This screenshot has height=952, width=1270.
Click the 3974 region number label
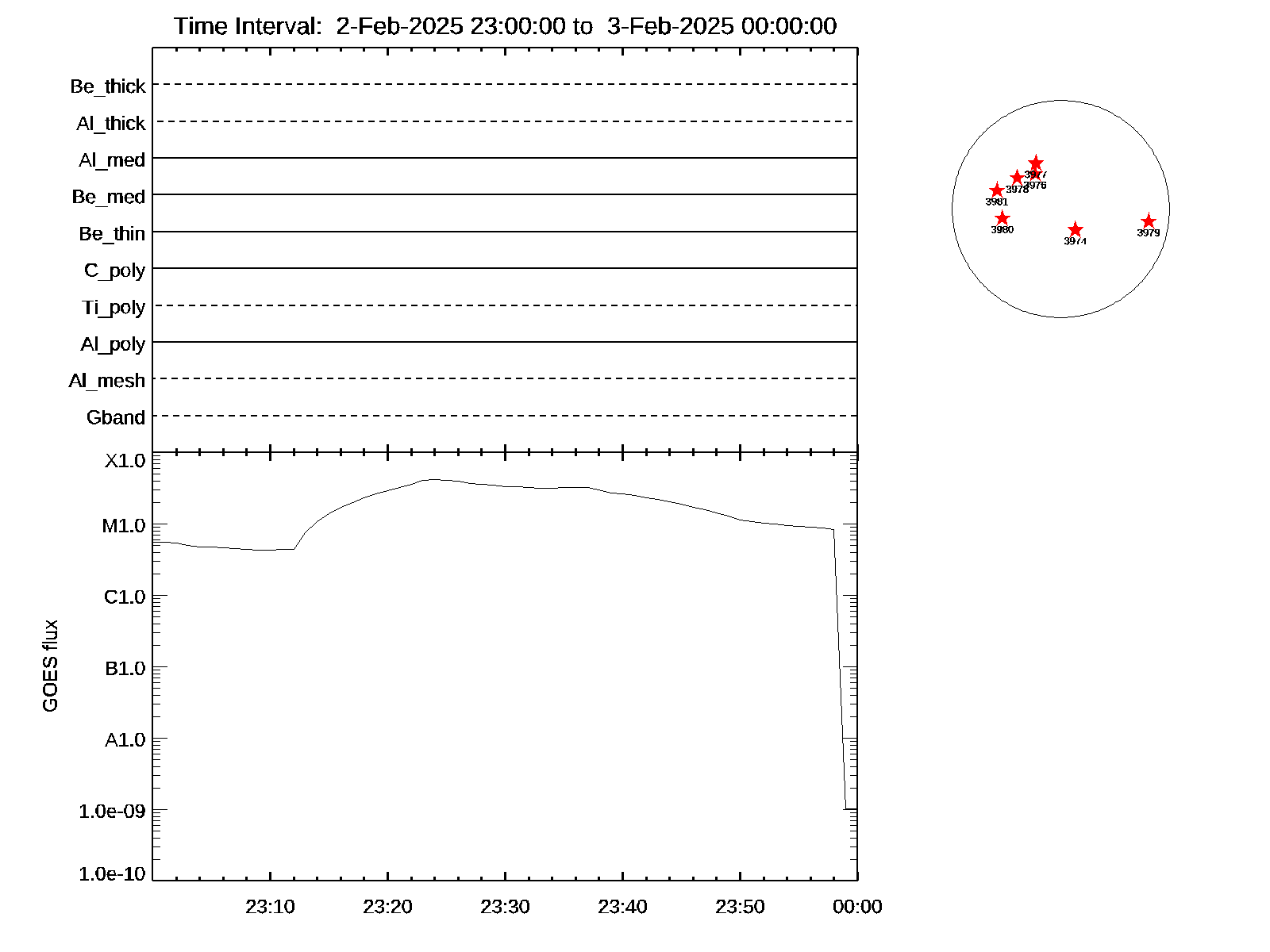[x=1076, y=241]
